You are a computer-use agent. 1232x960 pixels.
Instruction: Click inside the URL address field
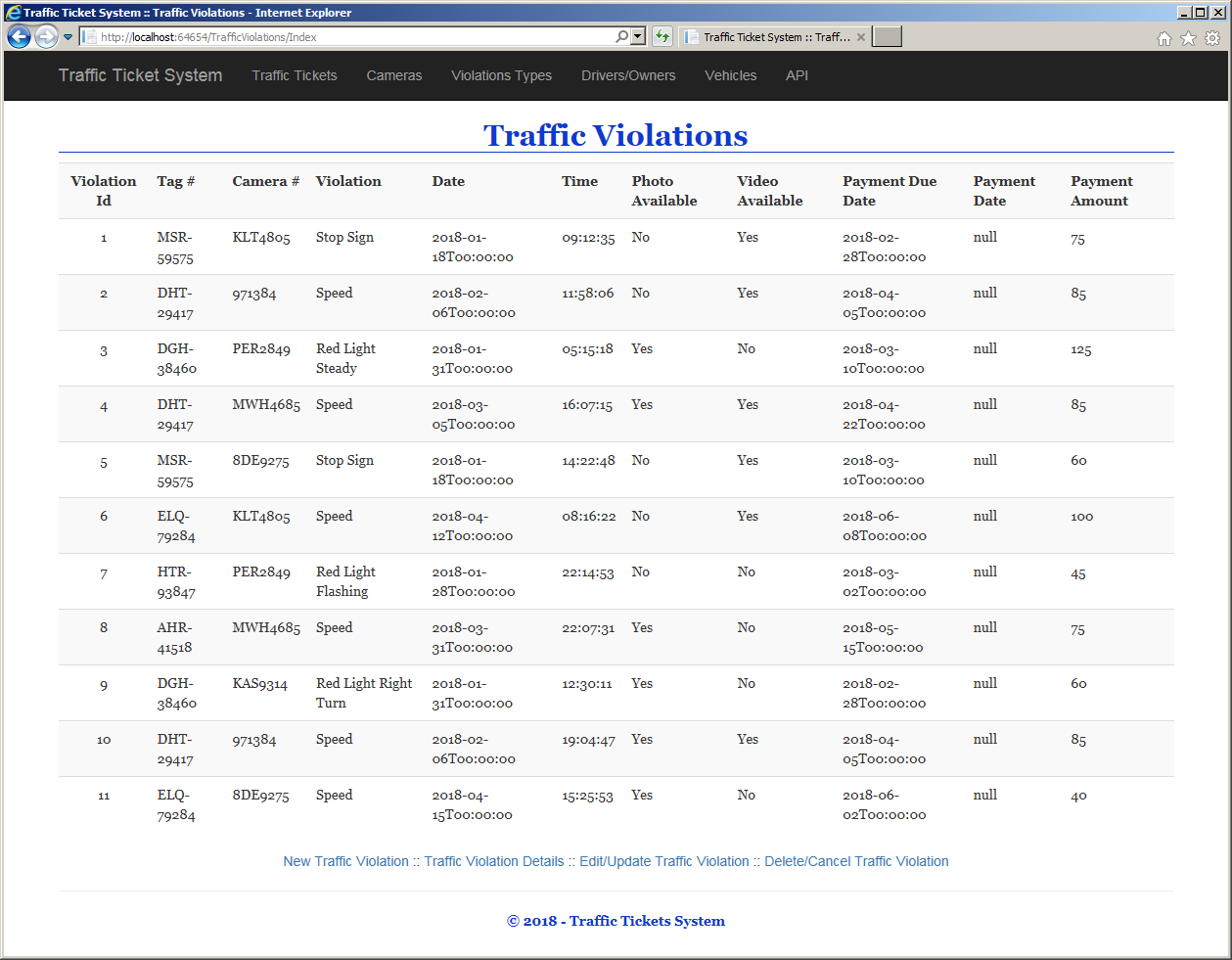(352, 37)
